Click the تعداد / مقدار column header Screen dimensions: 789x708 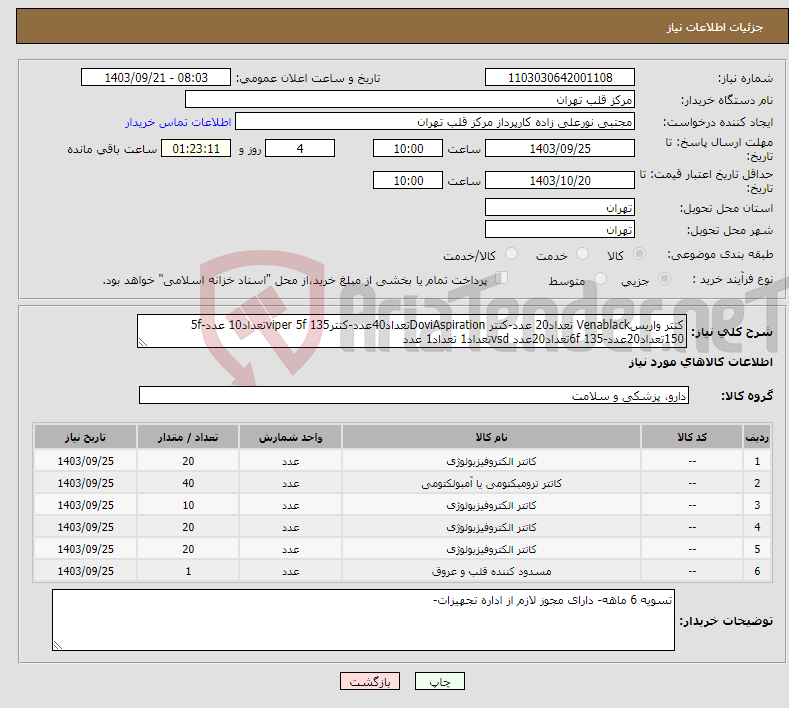click(188, 437)
